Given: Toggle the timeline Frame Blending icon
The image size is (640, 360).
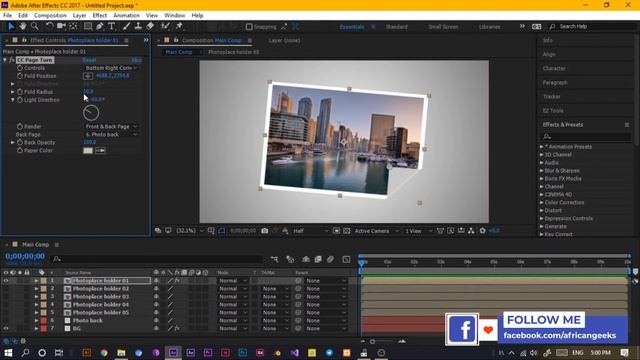Looking at the screenshot, I should 318,259.
